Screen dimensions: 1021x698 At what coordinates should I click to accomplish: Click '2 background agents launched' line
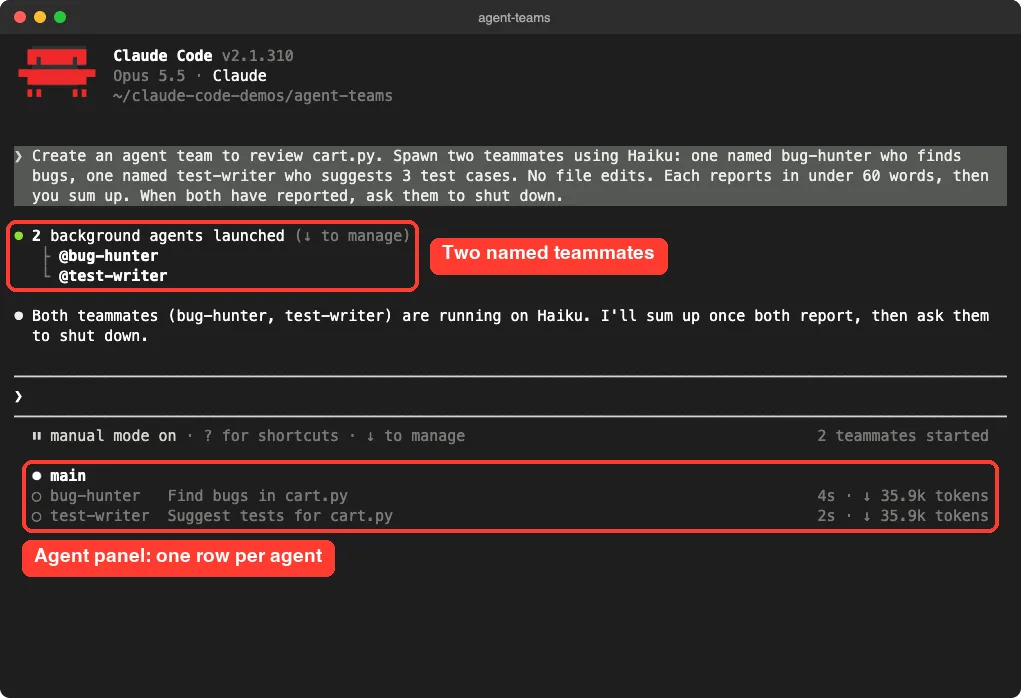click(158, 236)
